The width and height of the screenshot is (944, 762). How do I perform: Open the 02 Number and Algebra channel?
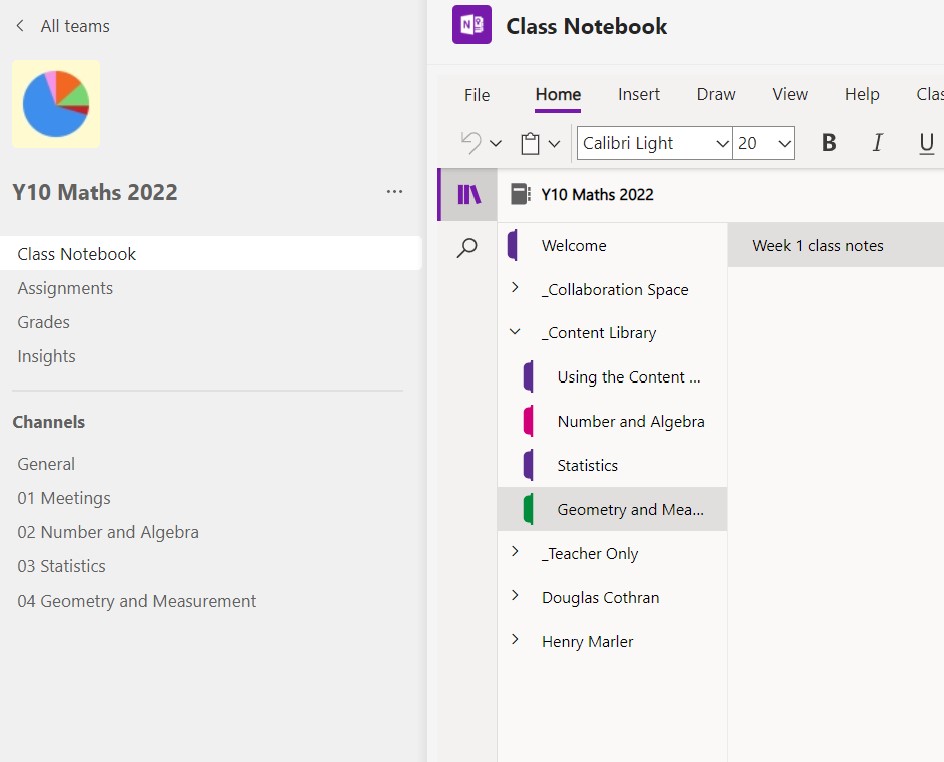(x=108, y=532)
